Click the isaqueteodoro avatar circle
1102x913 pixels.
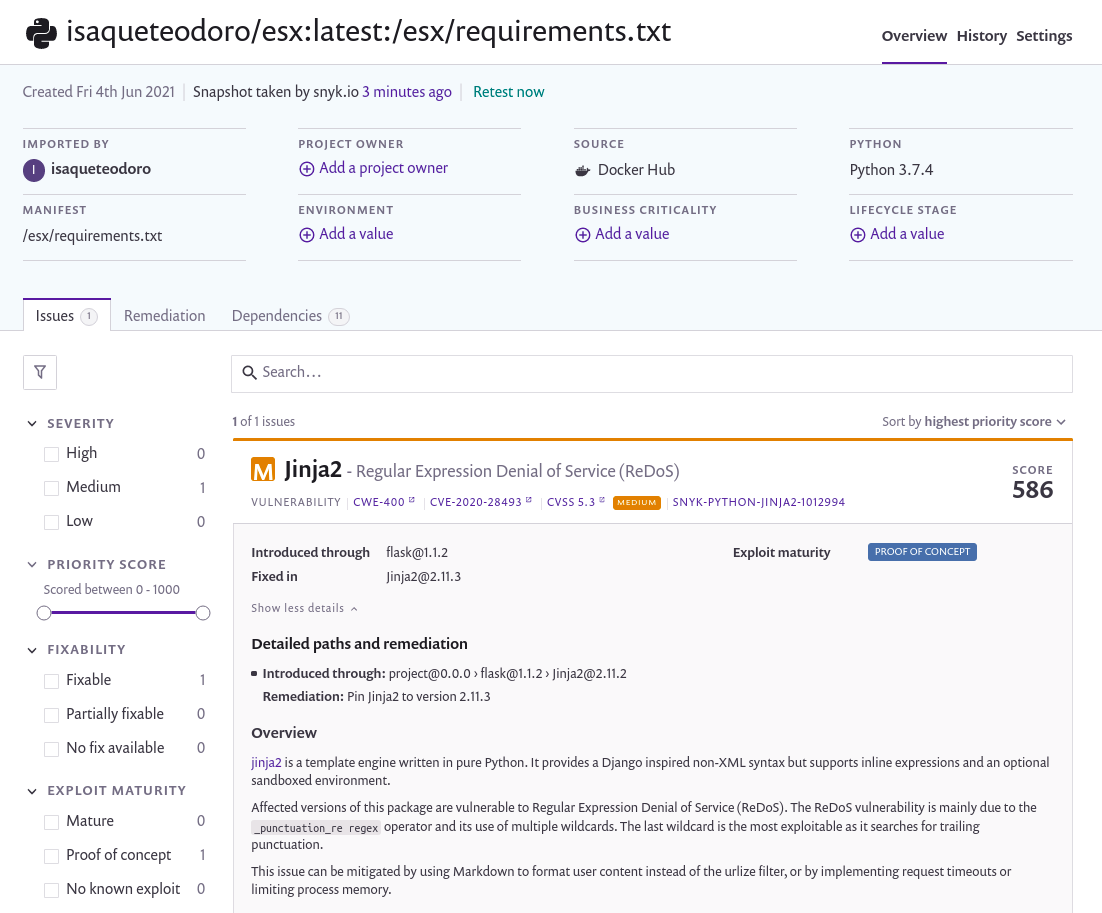[34, 170]
